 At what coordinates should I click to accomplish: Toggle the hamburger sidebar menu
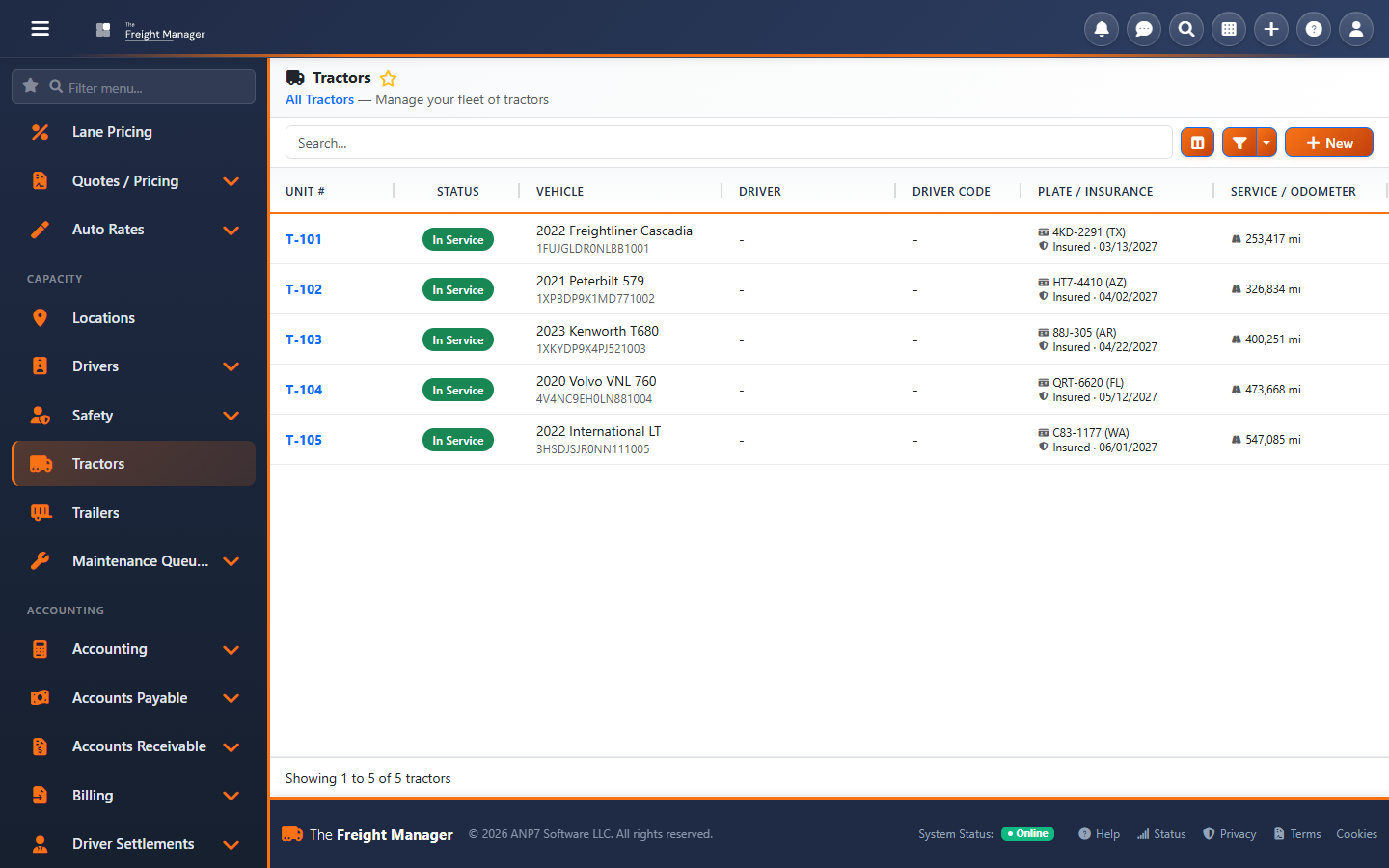(x=40, y=29)
